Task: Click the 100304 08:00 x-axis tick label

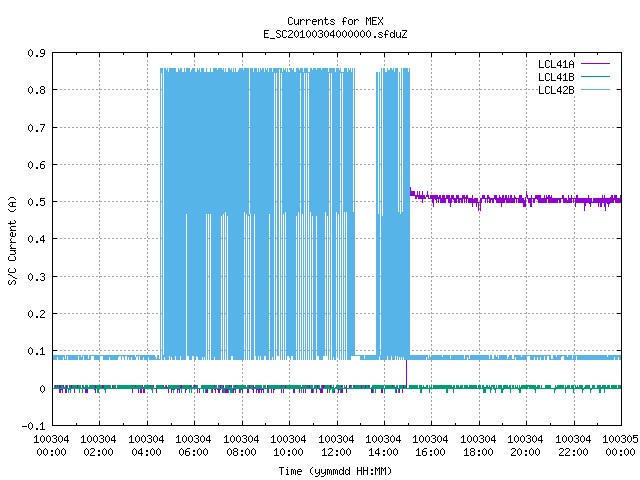Action: click(x=241, y=446)
